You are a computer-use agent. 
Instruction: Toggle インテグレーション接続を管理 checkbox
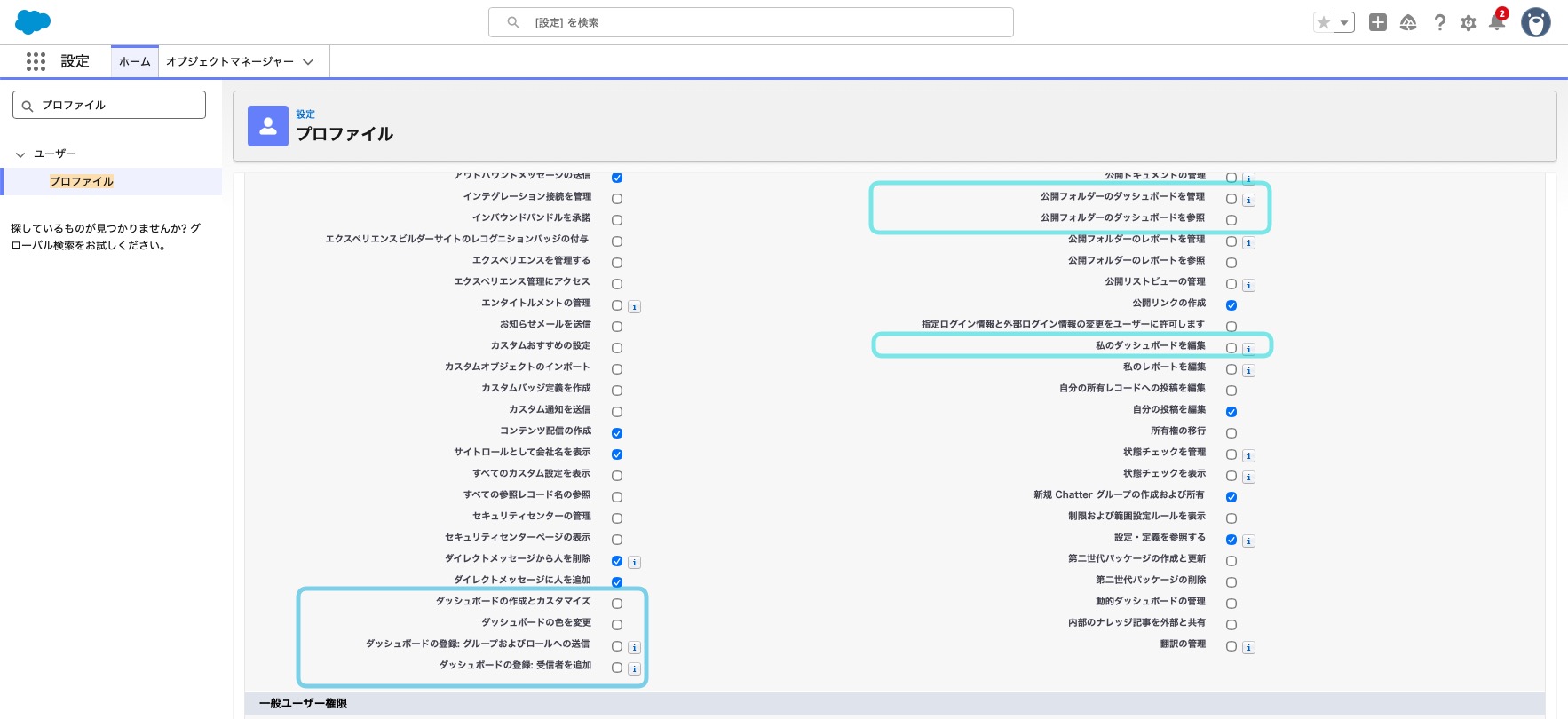(x=617, y=199)
